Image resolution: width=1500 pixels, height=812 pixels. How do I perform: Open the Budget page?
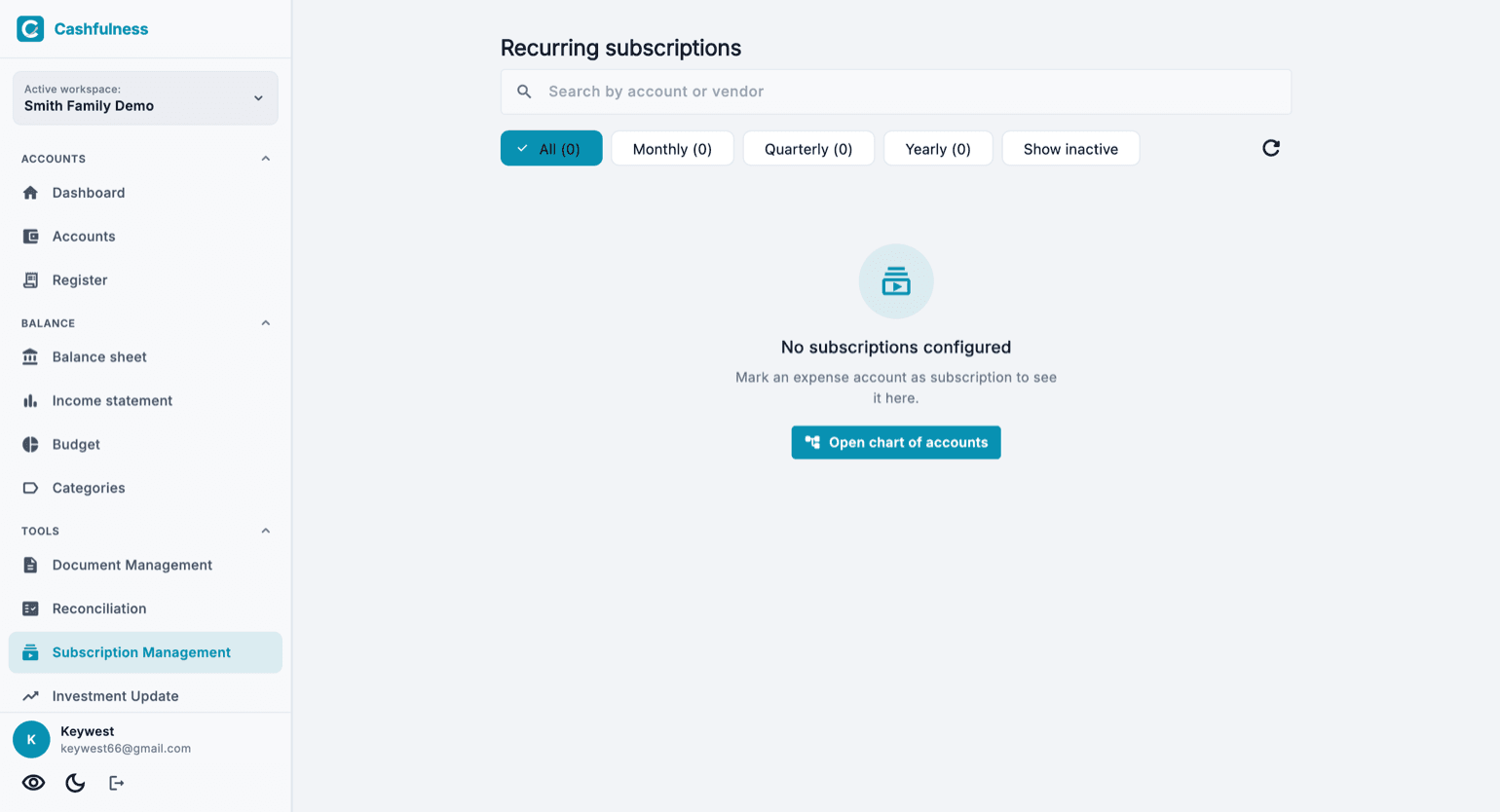click(x=145, y=445)
